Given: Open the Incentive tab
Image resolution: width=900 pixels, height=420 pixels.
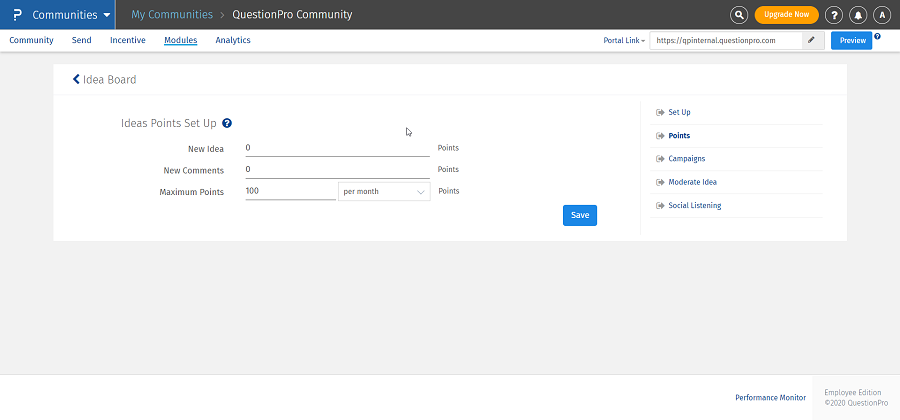Looking at the screenshot, I should coord(127,40).
